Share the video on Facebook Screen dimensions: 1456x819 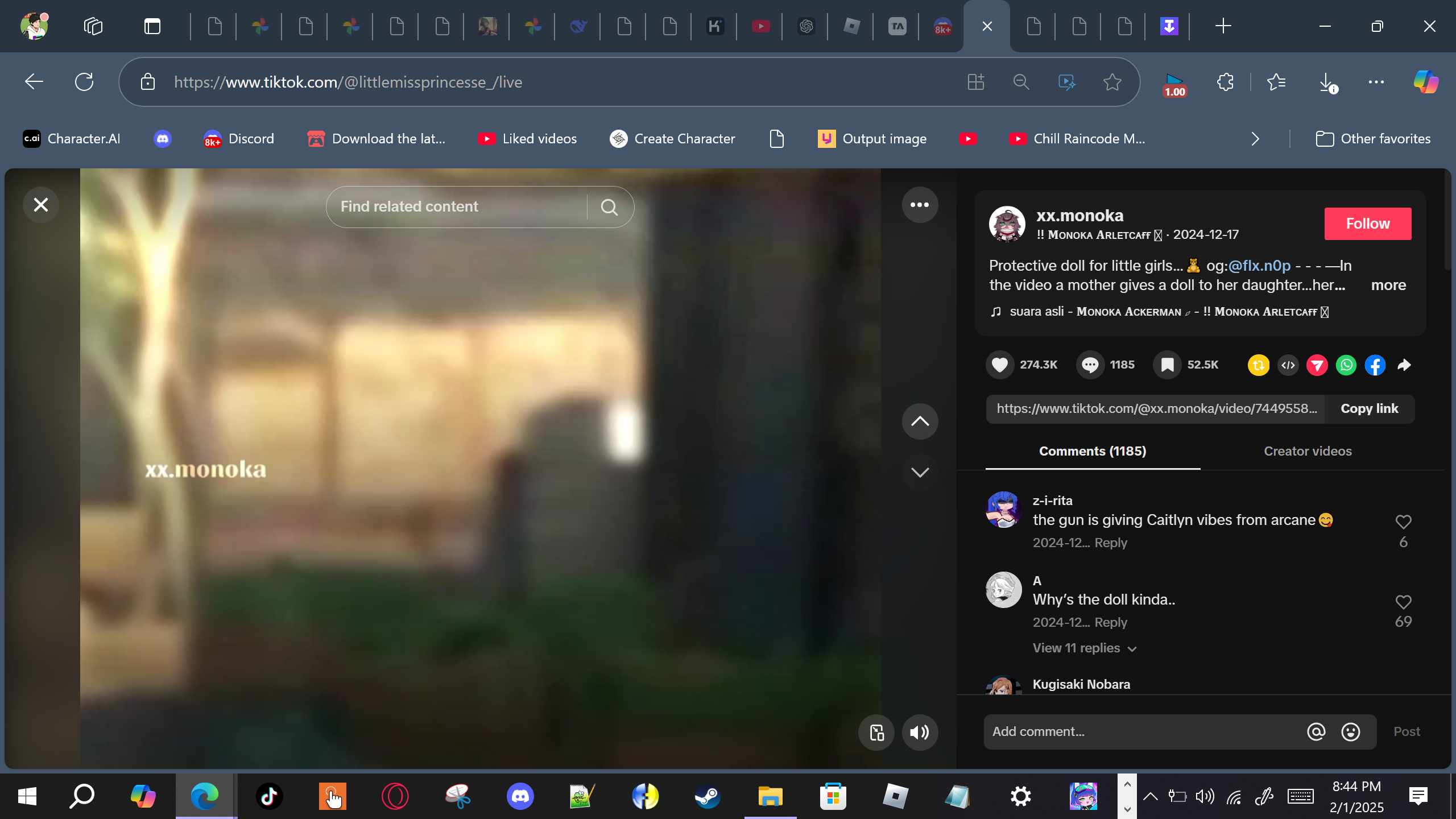[1375, 365]
